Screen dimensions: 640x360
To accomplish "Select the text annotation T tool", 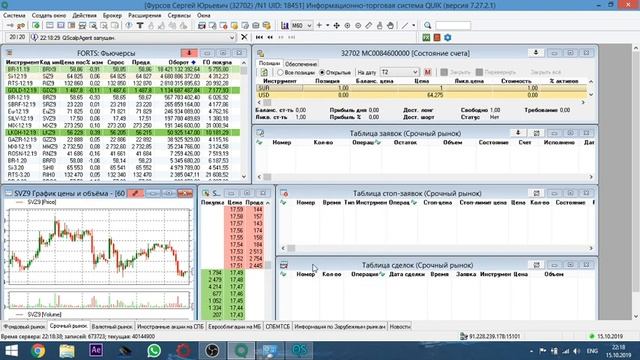I will 140,25.
